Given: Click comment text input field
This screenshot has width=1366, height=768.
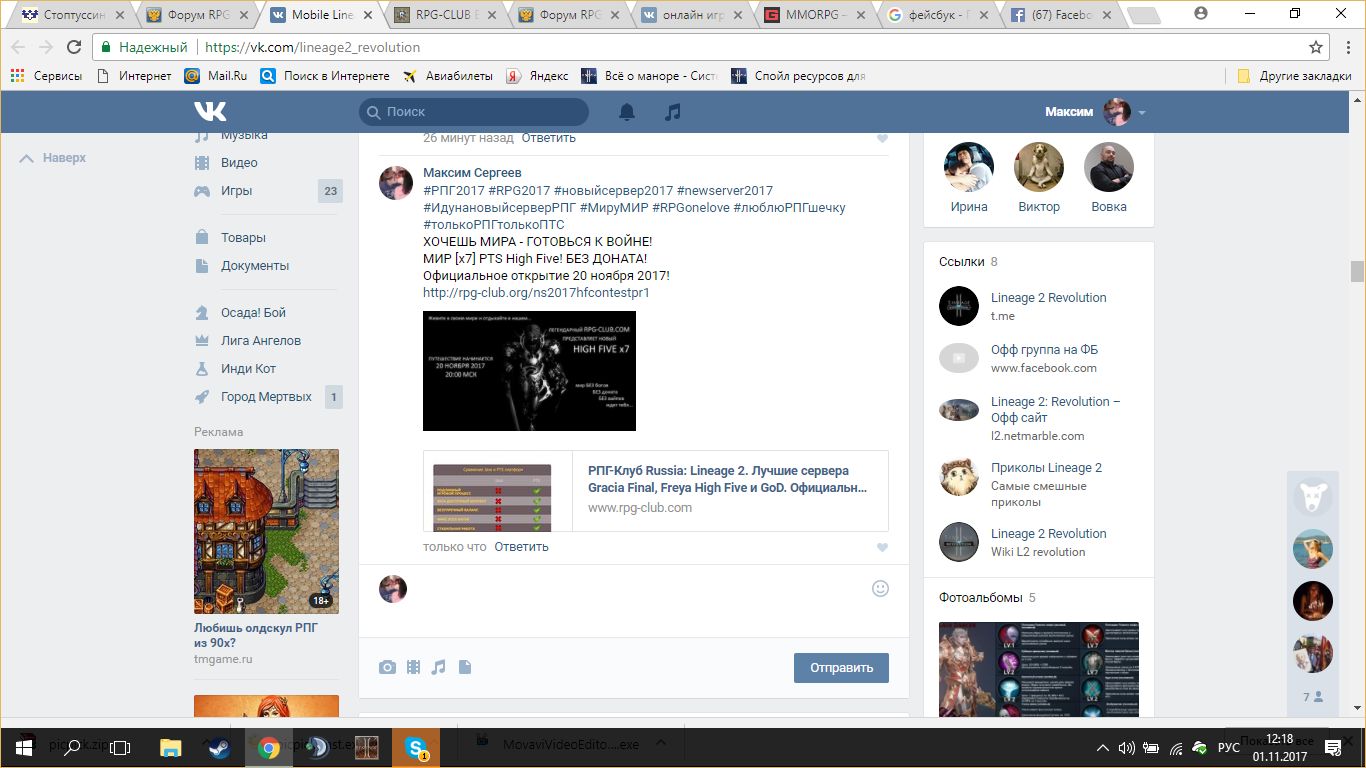Looking at the screenshot, I should click(640, 589).
